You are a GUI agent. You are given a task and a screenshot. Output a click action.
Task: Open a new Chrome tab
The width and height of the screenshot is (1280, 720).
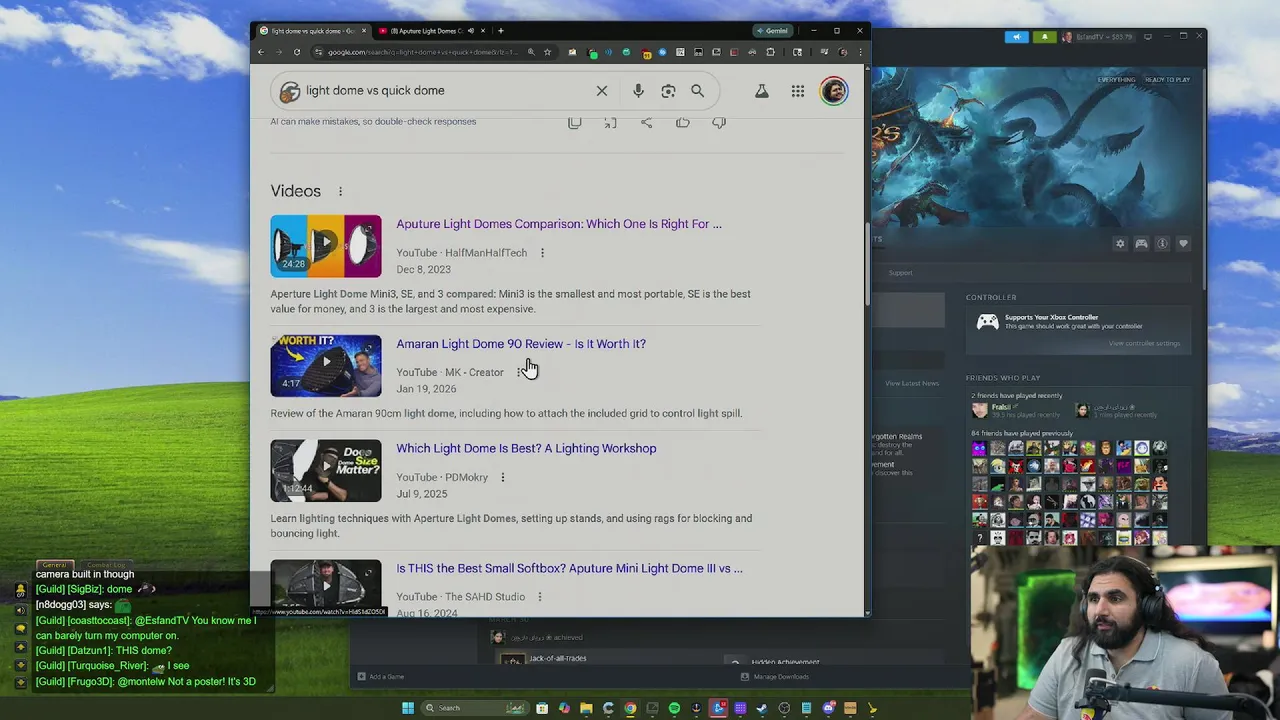[x=500, y=31]
